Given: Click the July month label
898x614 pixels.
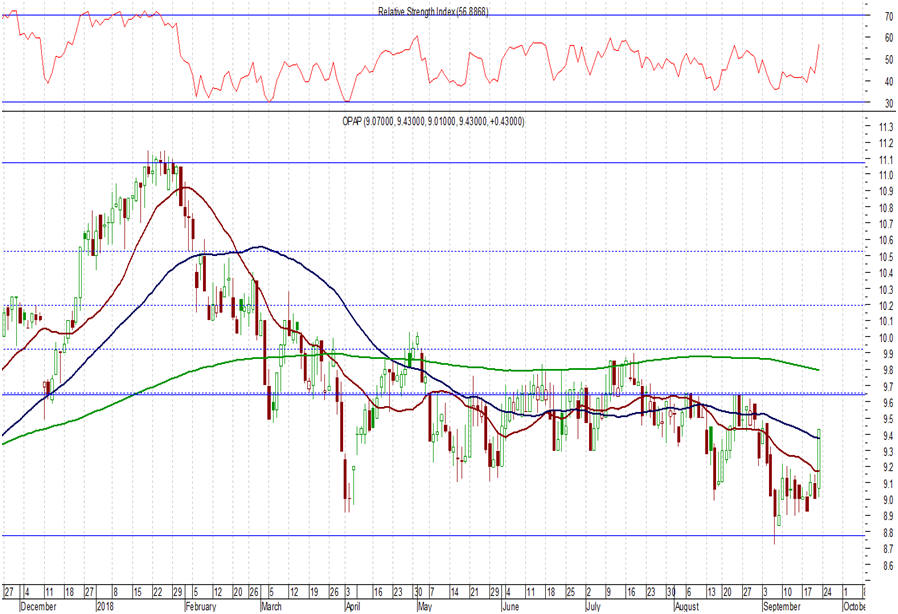Looking at the screenshot, I should 593,607.
